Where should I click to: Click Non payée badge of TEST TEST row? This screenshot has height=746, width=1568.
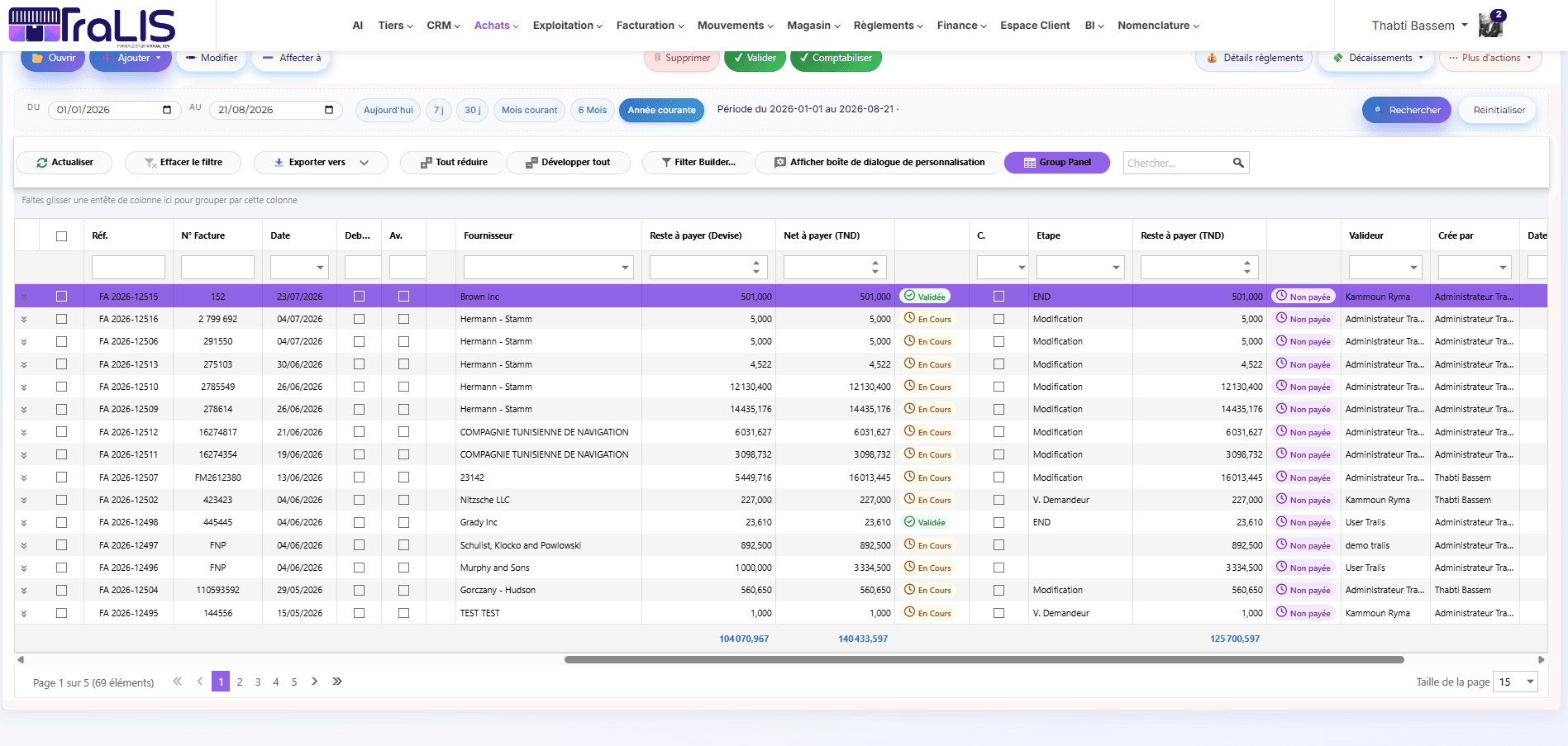pos(1303,613)
